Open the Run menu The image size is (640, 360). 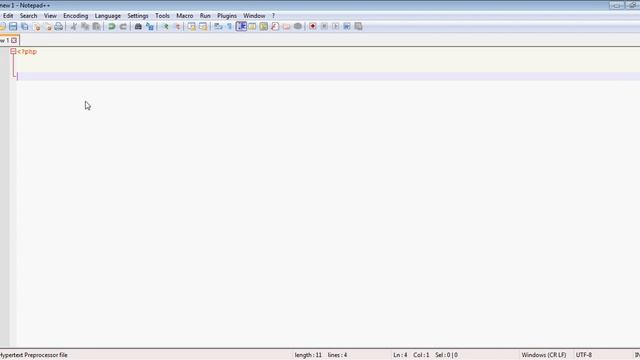[205, 16]
